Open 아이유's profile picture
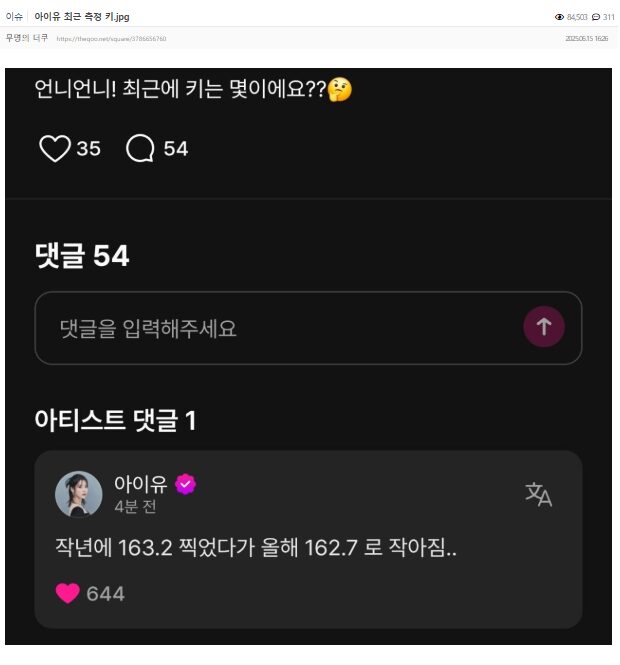 [x=78, y=494]
